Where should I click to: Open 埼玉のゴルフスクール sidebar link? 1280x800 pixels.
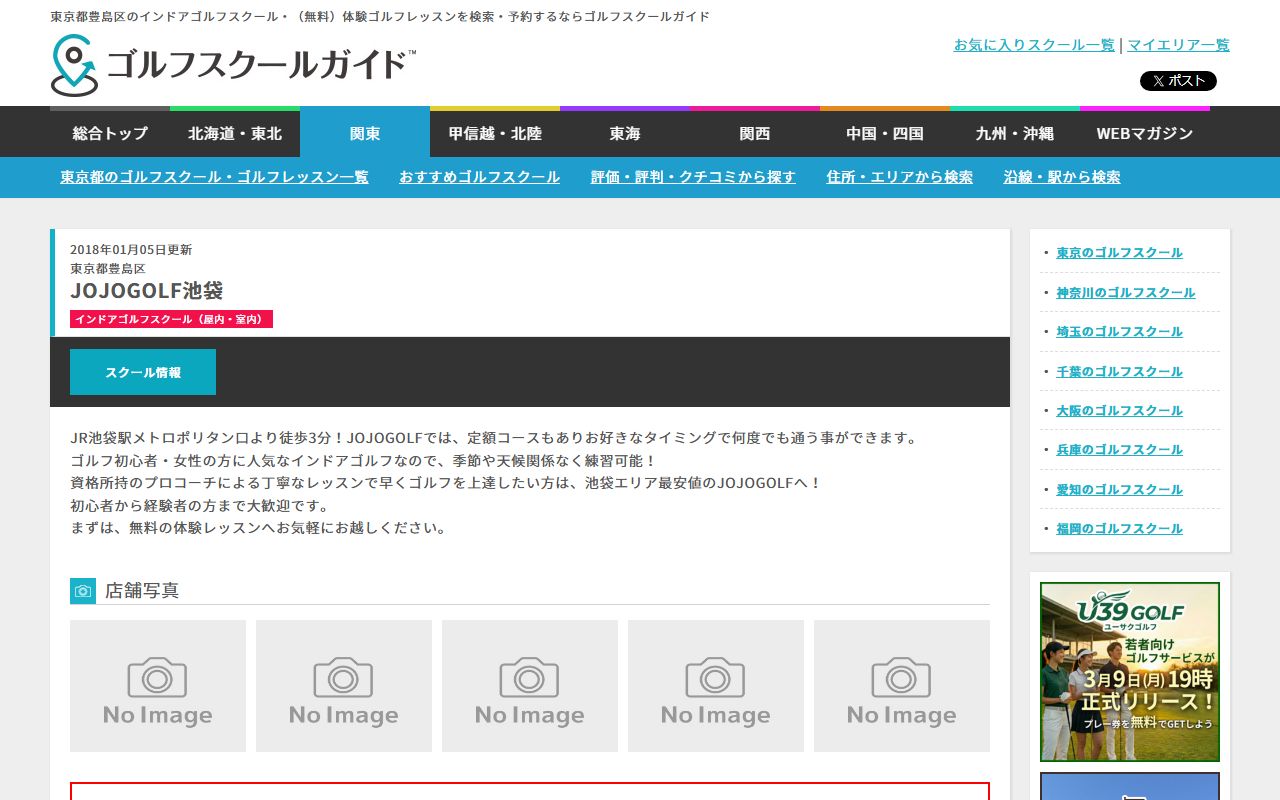1119,332
